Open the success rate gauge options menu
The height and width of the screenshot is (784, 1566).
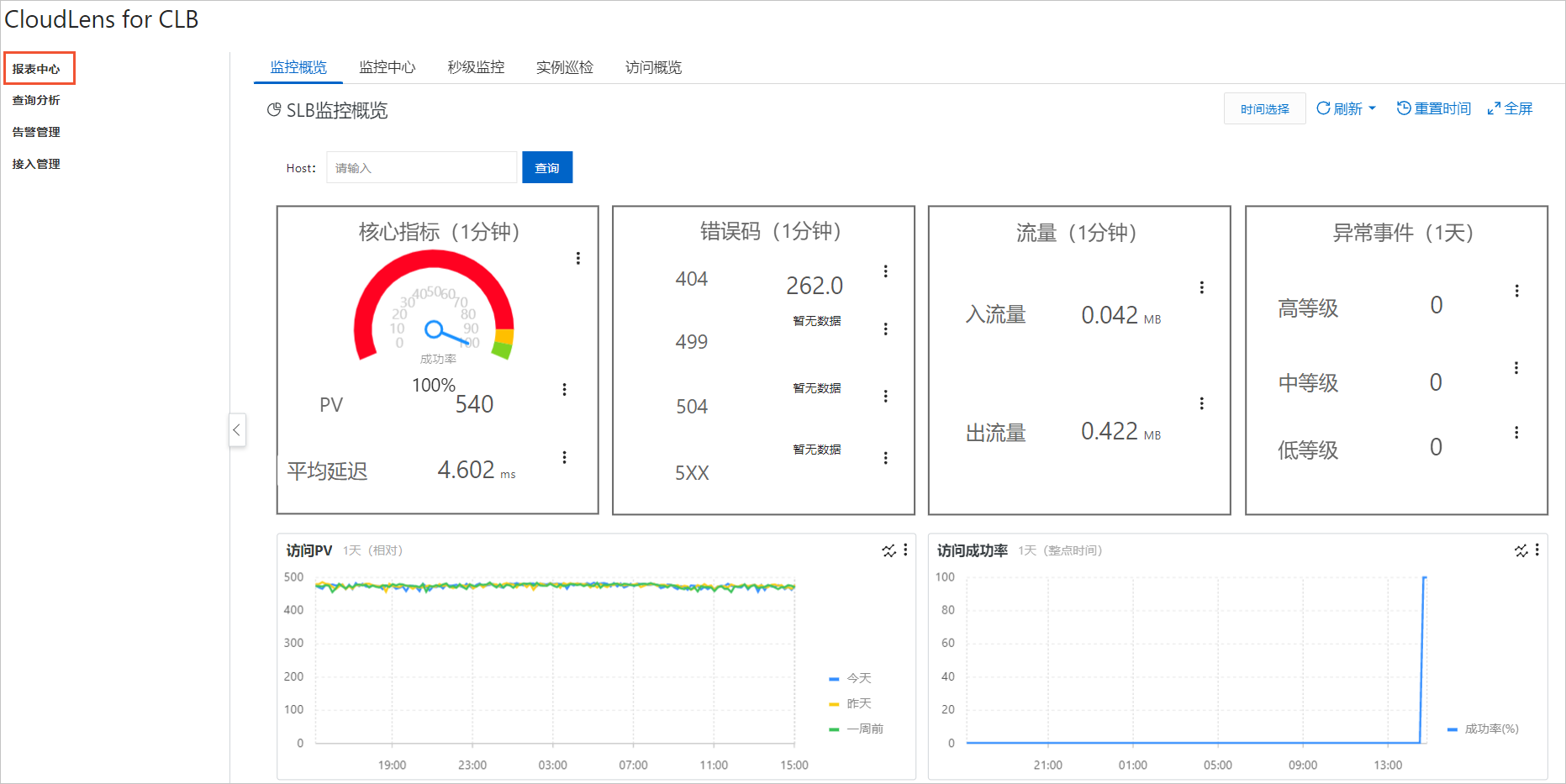coord(577,258)
